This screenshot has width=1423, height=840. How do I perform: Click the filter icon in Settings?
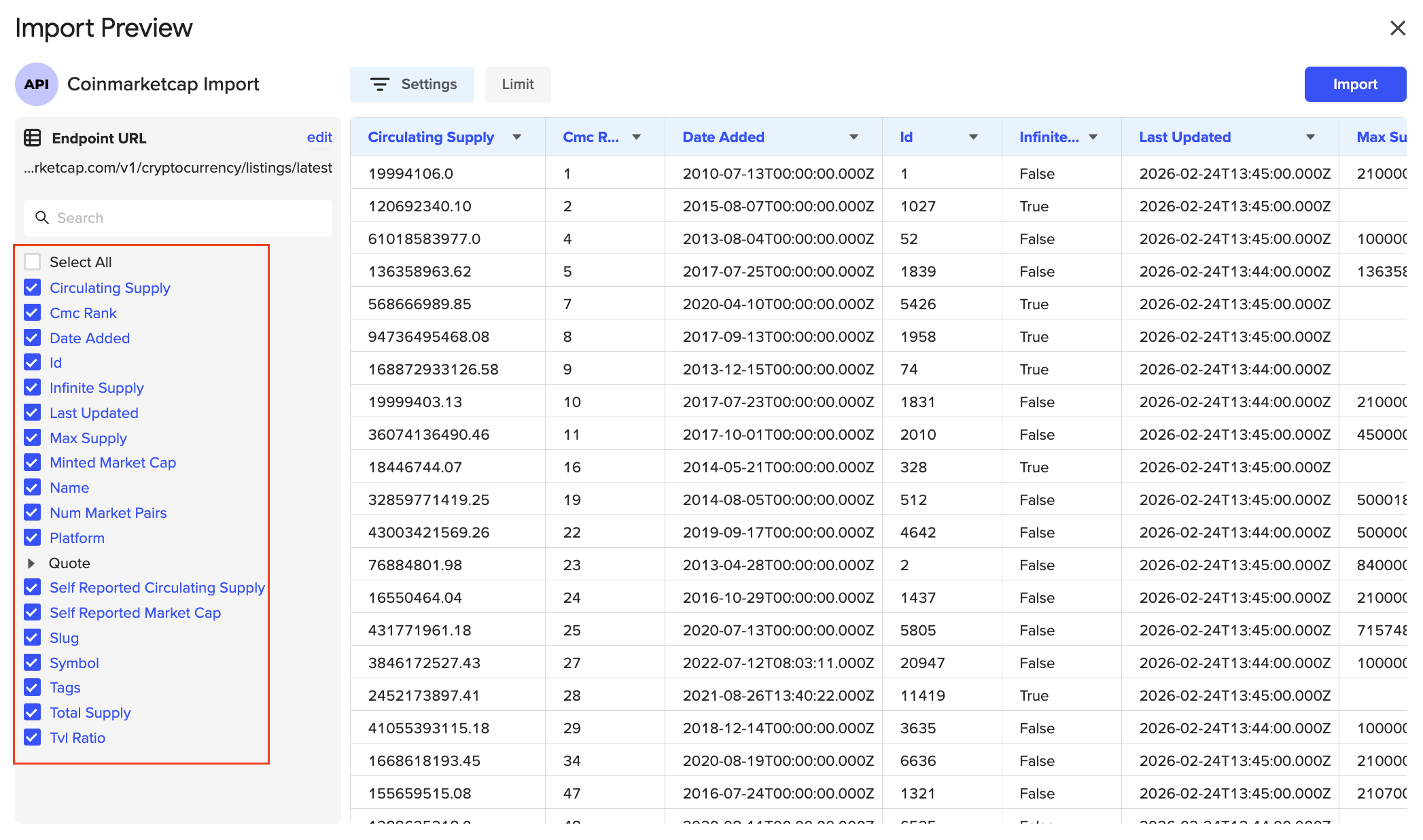tap(379, 84)
